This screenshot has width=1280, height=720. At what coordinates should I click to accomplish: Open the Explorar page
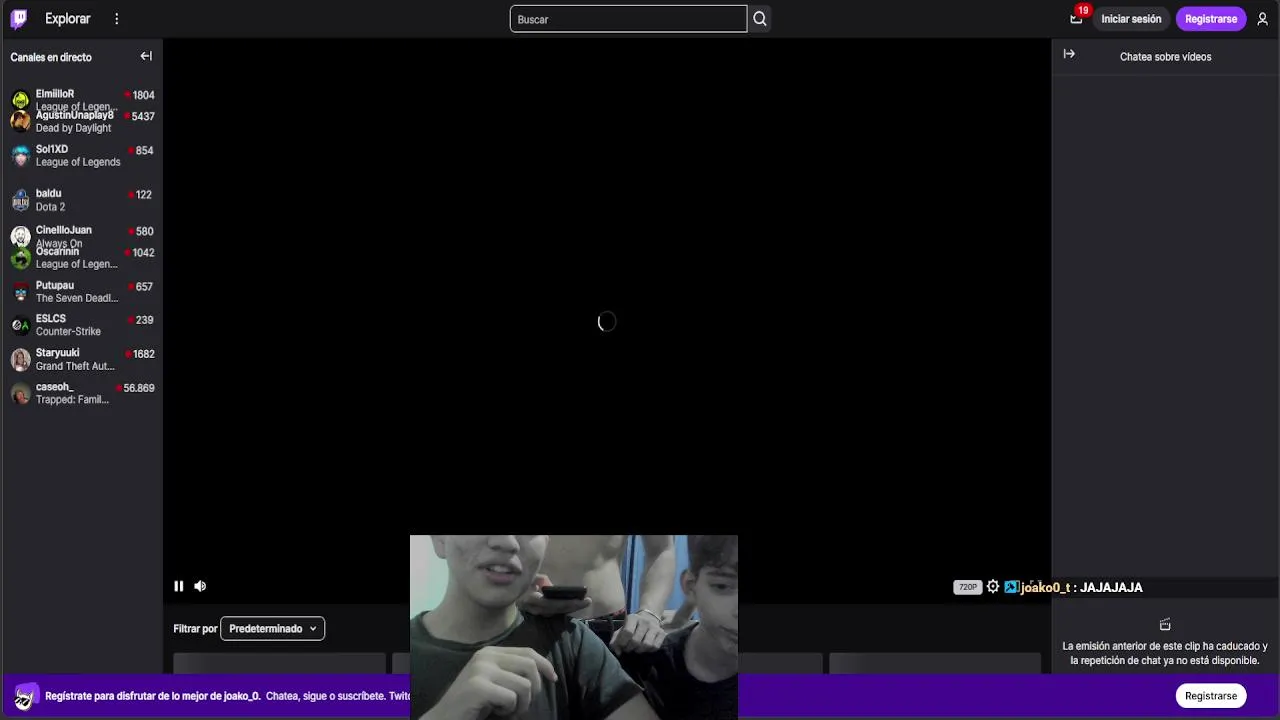(x=67, y=19)
